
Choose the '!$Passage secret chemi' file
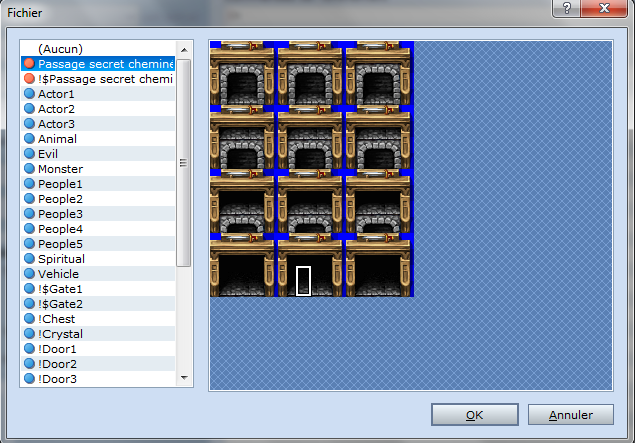tap(98, 79)
